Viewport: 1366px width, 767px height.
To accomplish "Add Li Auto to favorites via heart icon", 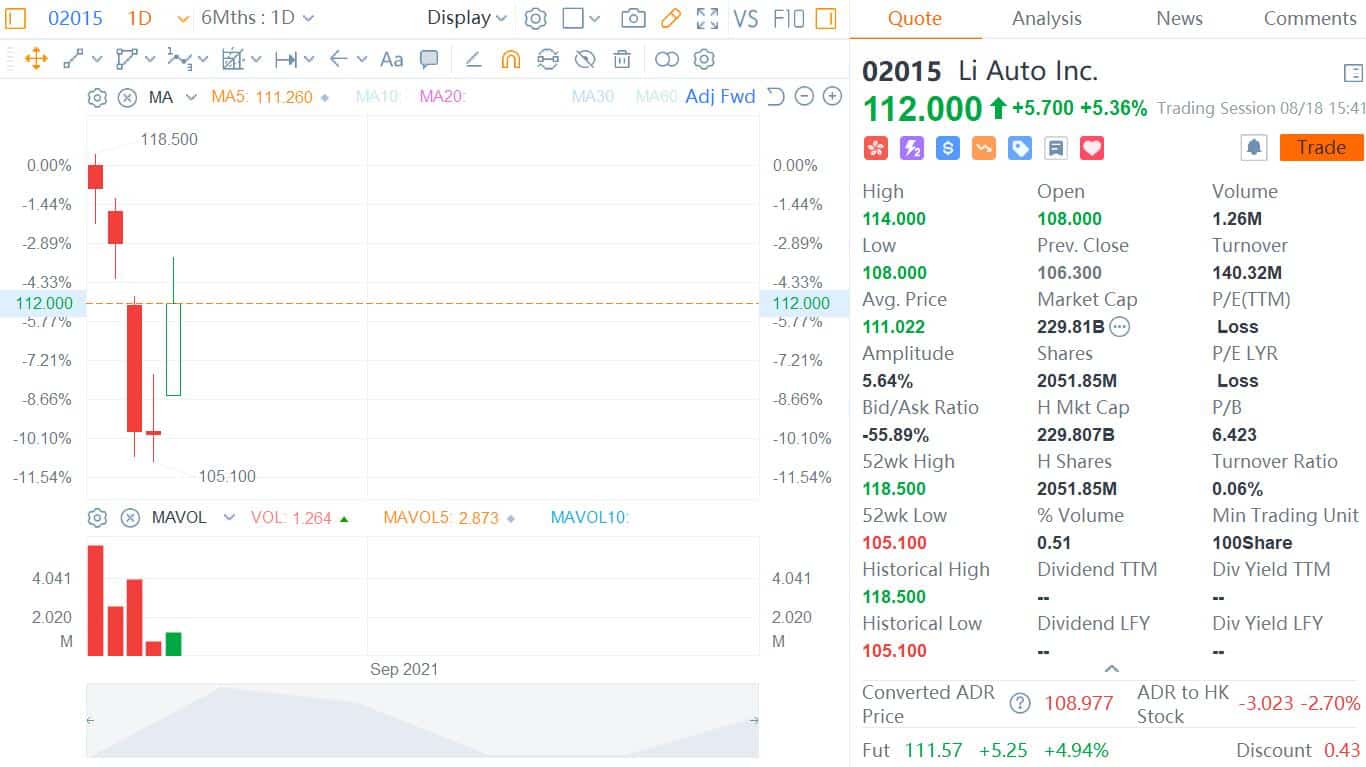I will tap(1091, 147).
